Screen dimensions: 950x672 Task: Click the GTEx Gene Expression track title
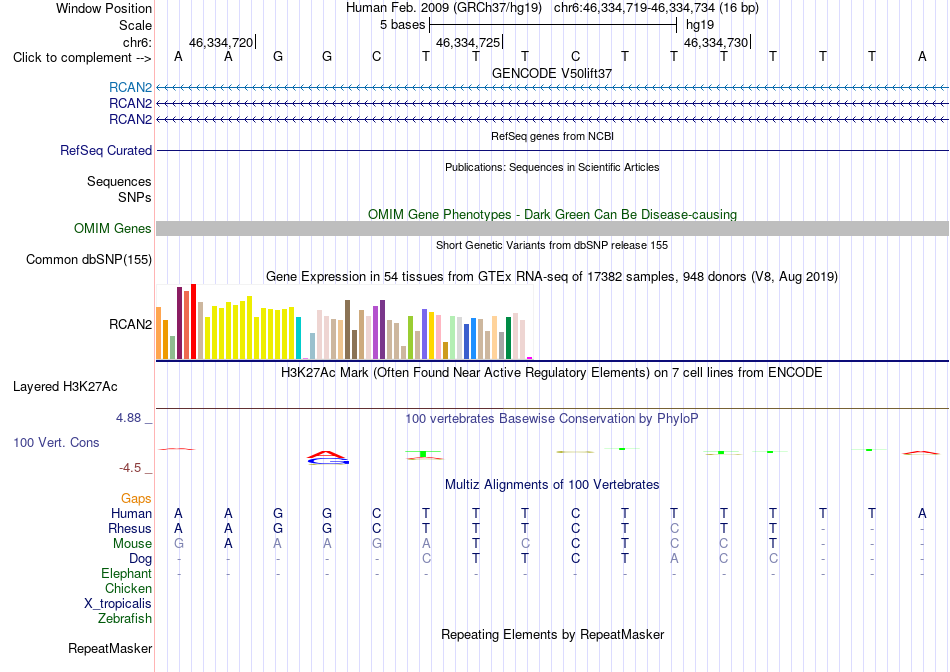[x=552, y=277]
